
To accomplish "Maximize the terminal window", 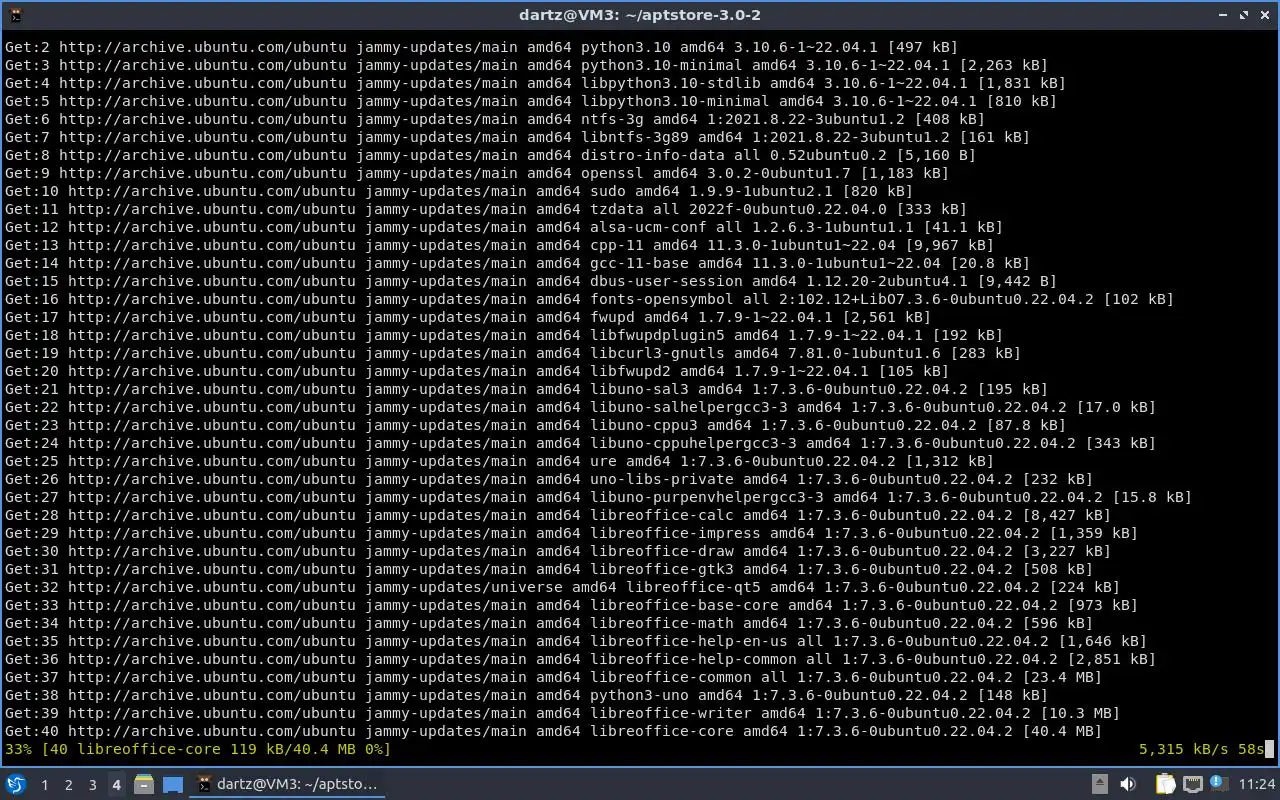I will (x=1245, y=15).
